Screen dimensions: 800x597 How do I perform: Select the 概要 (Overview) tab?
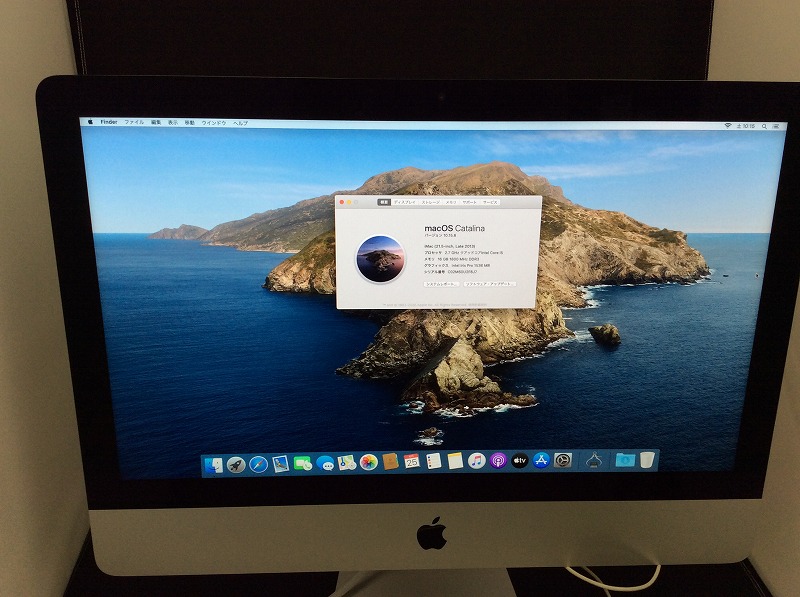[384, 202]
